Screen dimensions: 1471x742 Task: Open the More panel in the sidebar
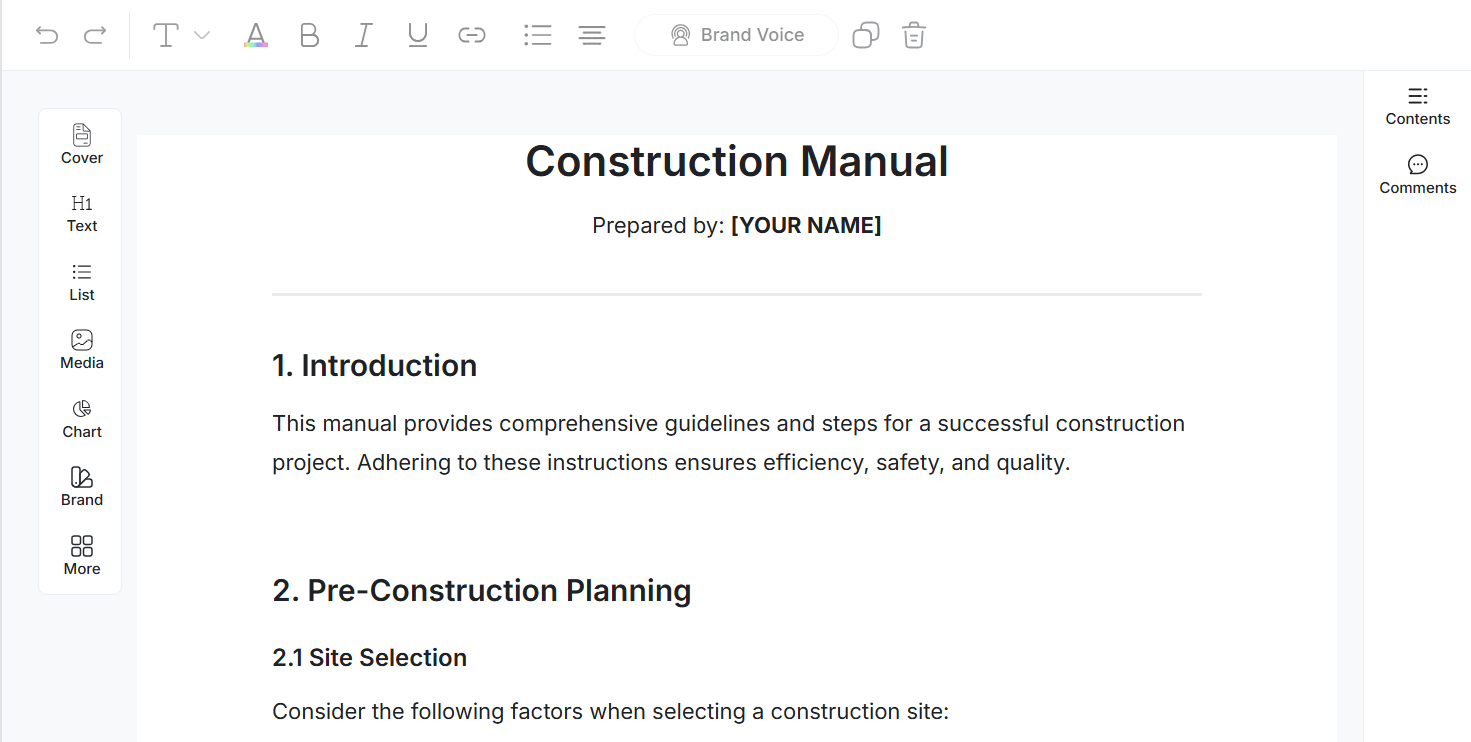tap(81, 554)
